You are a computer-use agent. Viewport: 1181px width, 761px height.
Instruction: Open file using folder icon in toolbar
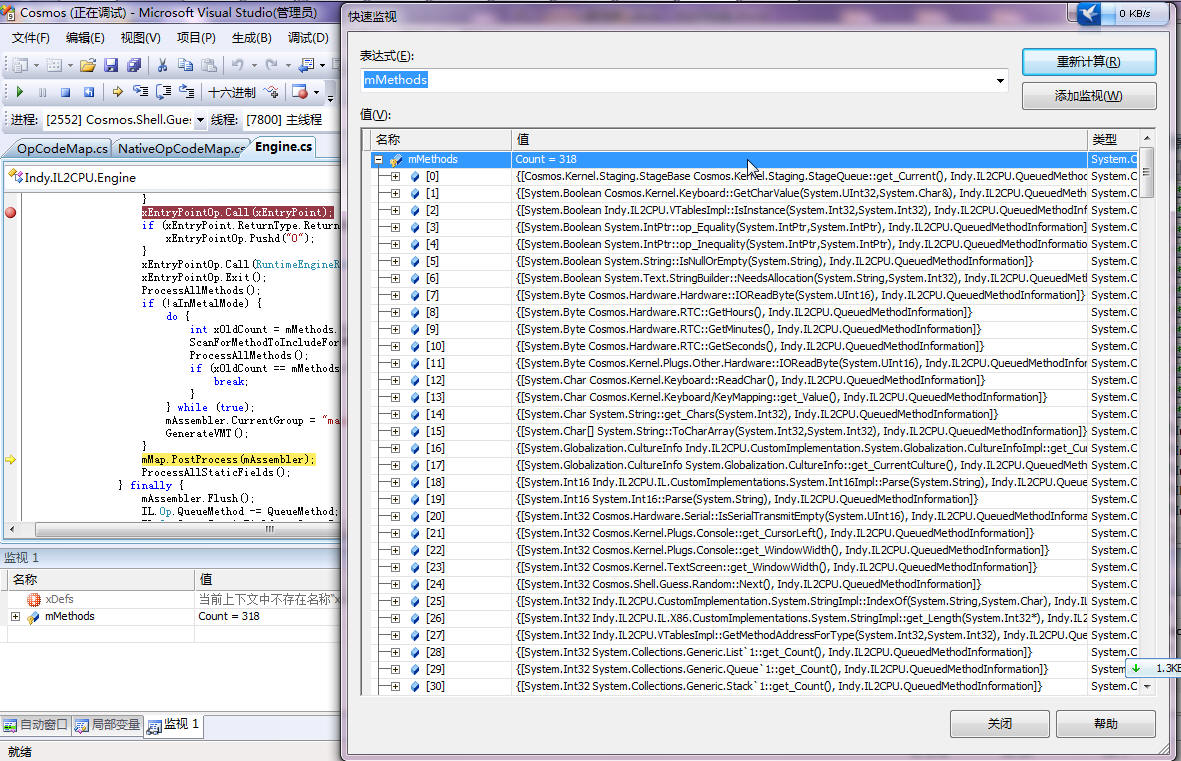[87, 66]
